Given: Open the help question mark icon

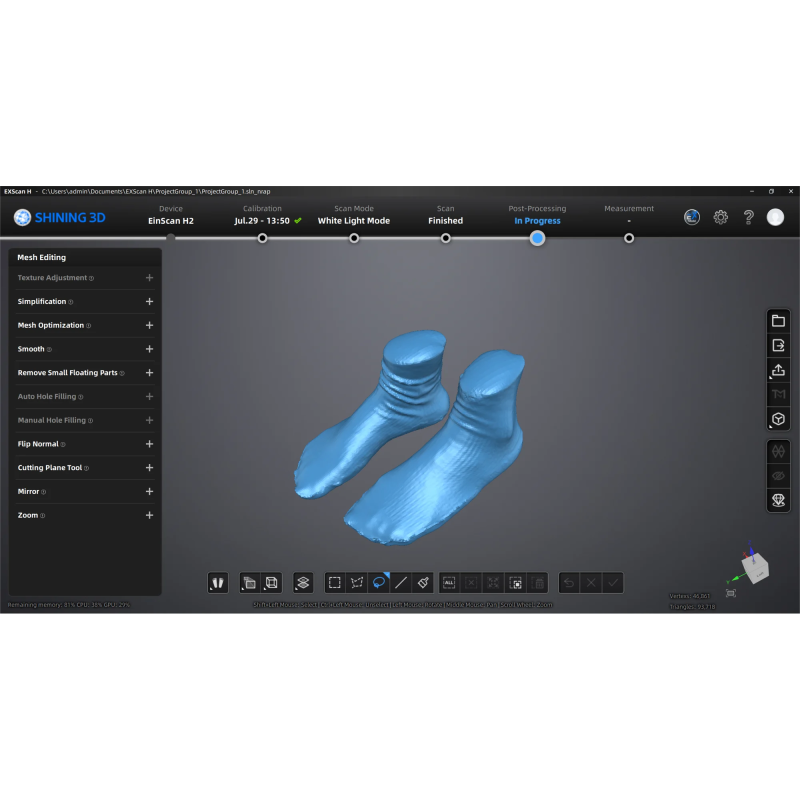Looking at the screenshot, I should click(748, 217).
